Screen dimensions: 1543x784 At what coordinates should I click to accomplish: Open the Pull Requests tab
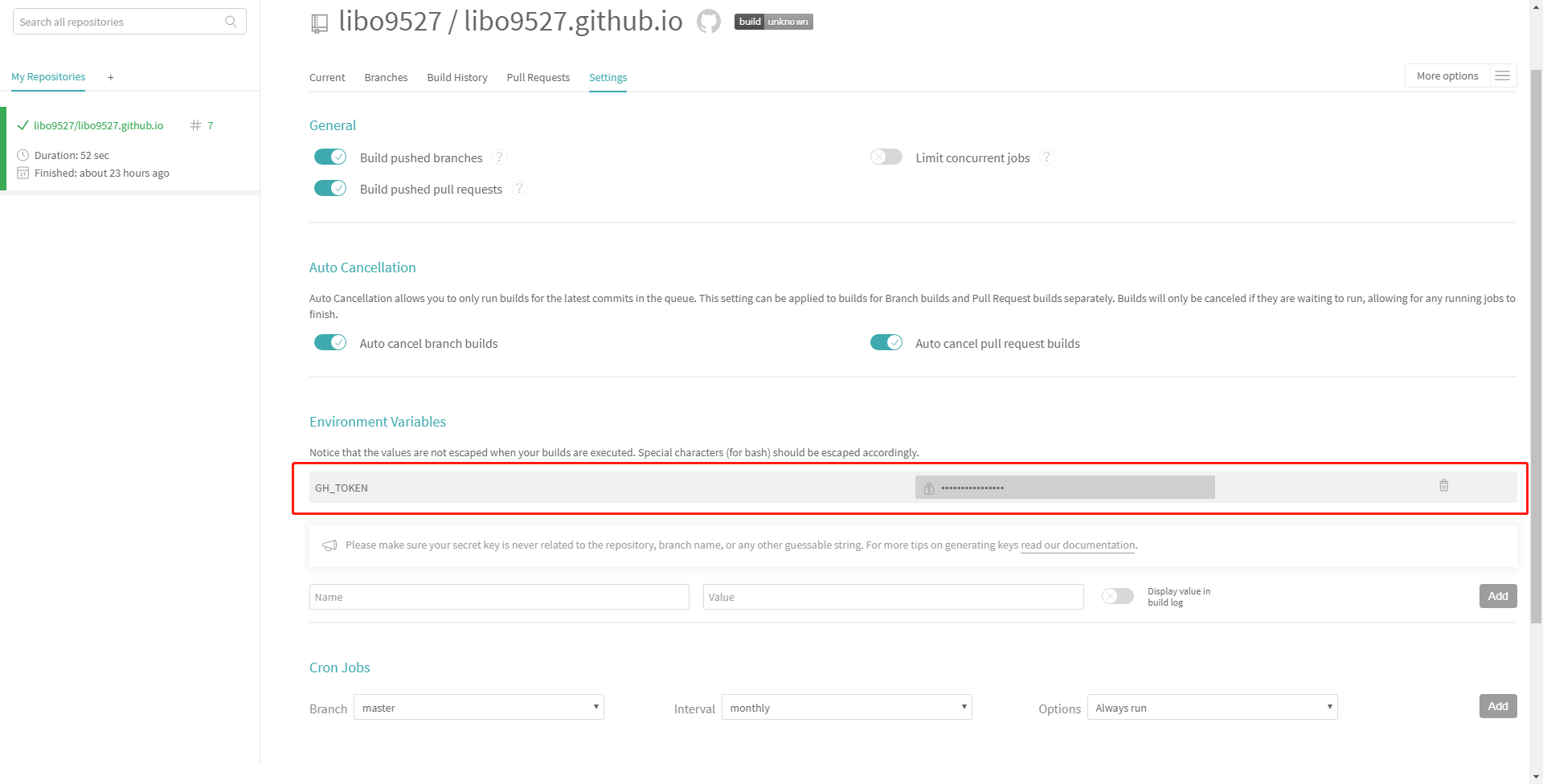[x=538, y=77]
